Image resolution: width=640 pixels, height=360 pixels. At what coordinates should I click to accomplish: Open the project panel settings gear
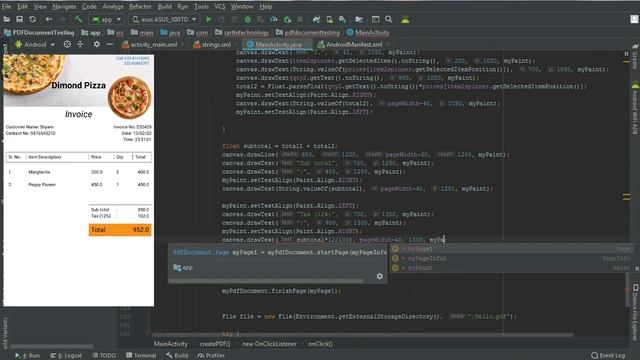(96, 44)
